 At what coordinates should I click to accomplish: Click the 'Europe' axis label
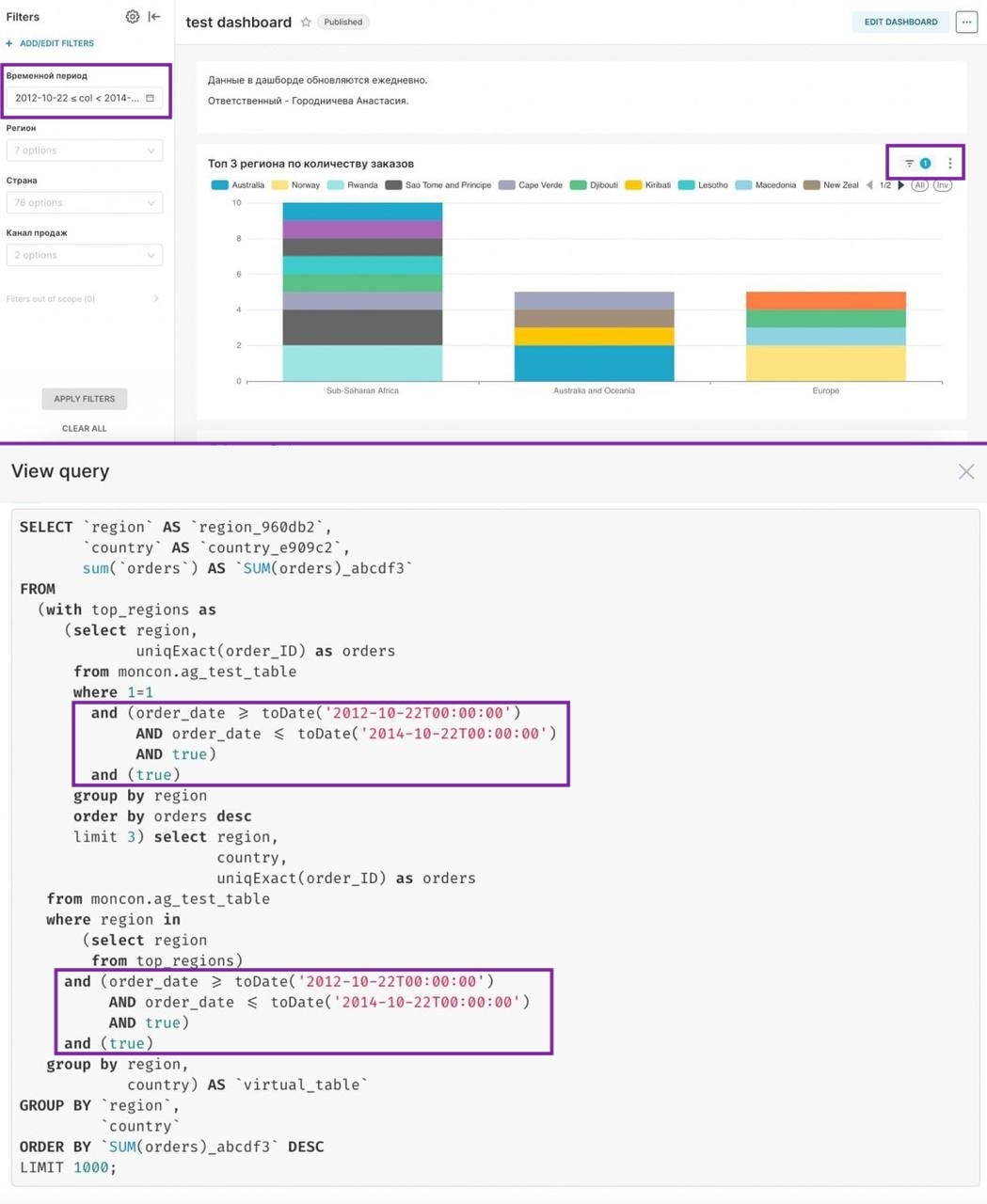pos(826,390)
